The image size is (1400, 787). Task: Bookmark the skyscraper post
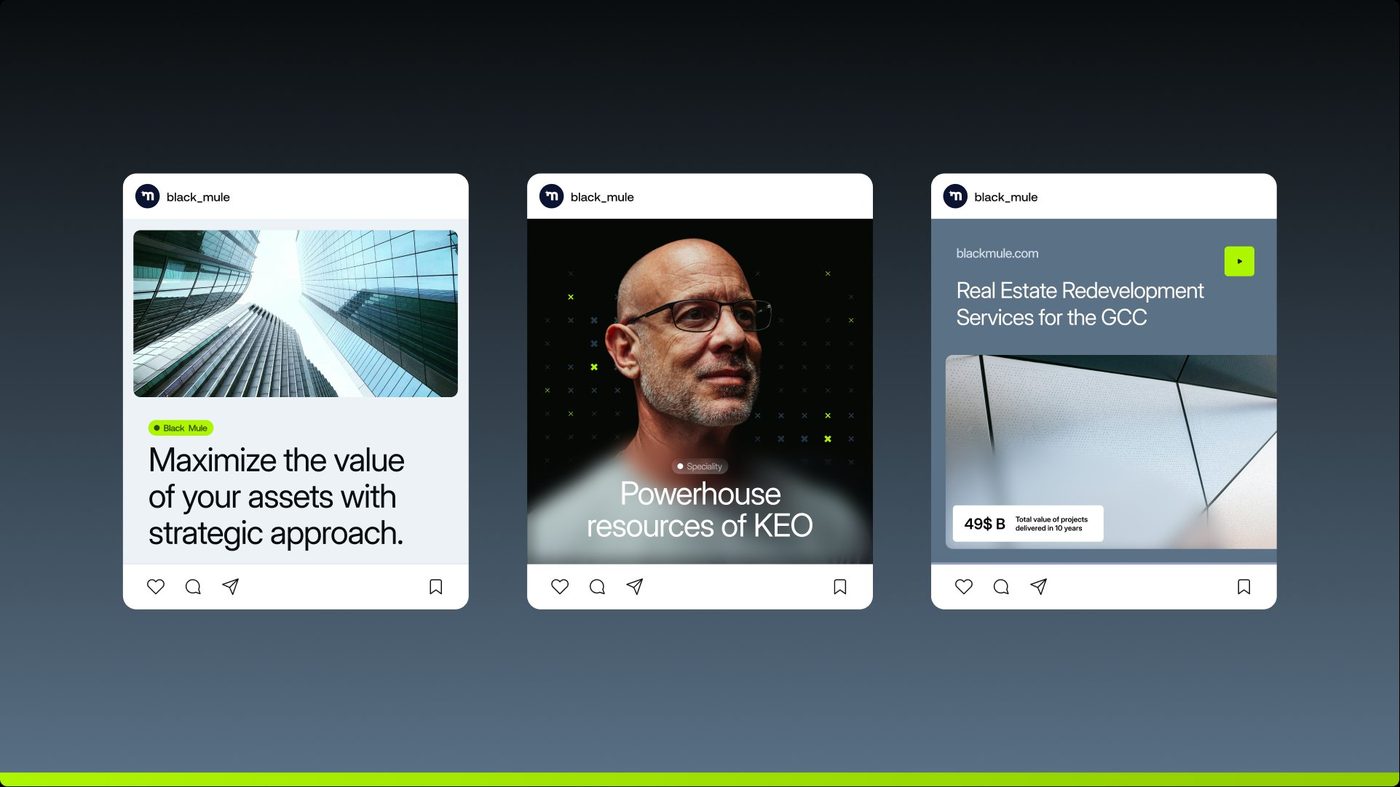coord(436,587)
